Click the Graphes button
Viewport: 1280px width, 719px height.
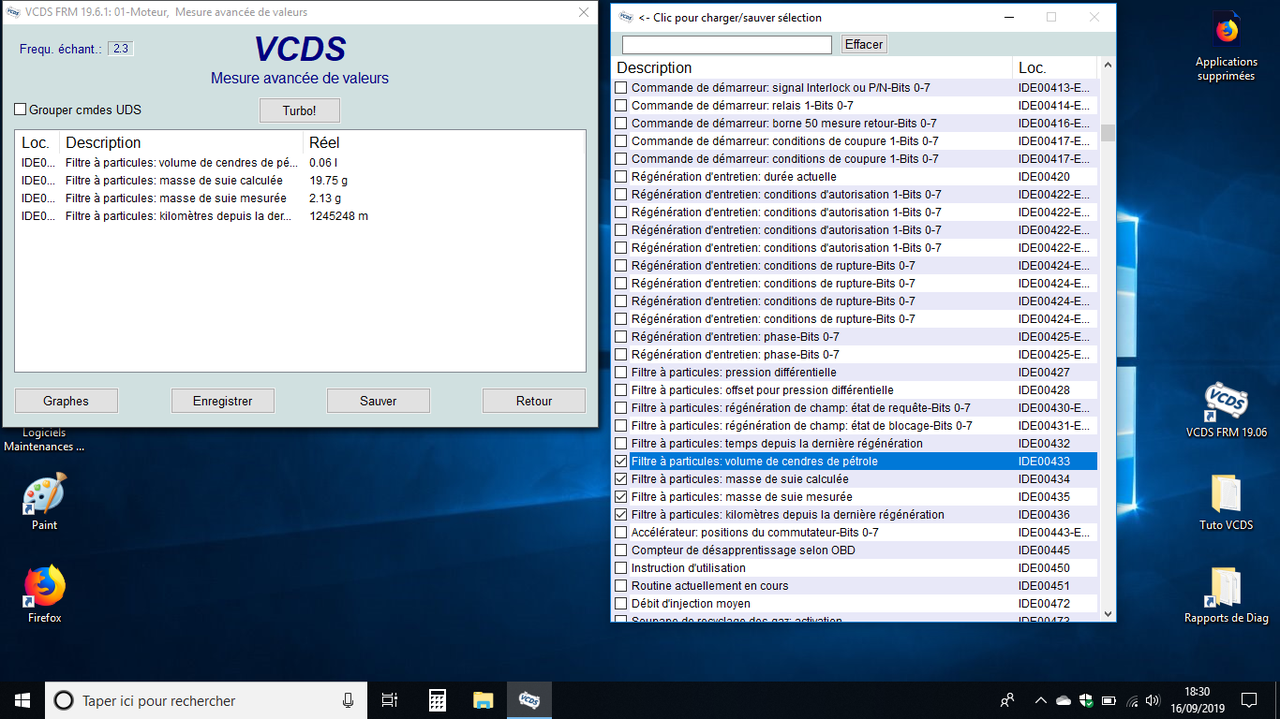66,401
